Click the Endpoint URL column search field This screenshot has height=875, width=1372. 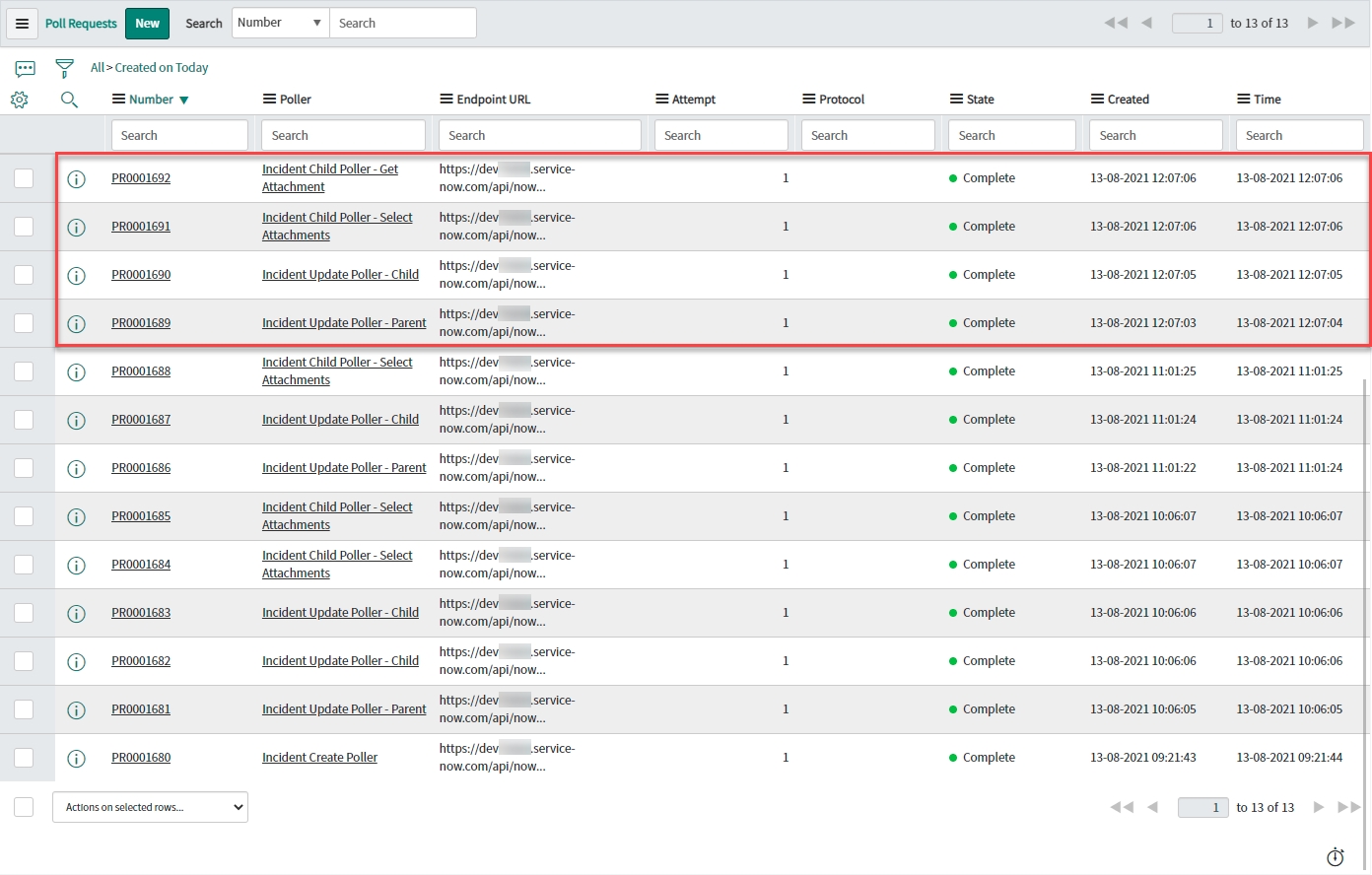539,136
